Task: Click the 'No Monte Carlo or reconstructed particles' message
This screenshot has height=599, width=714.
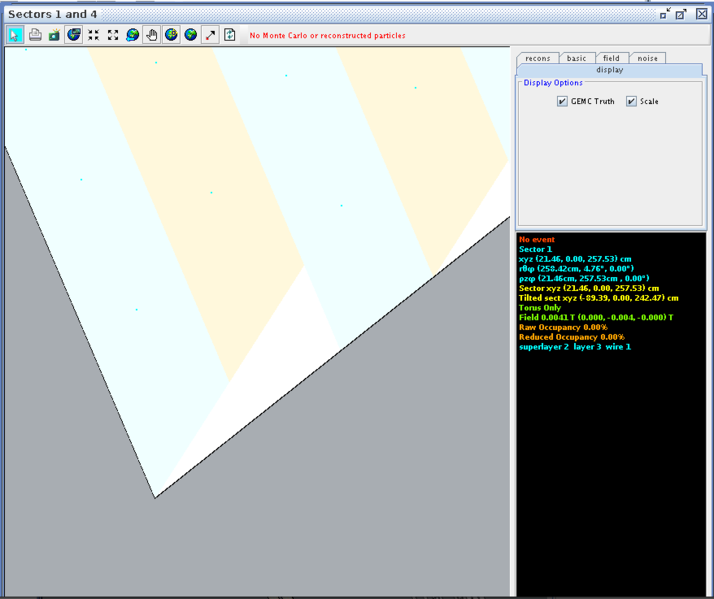Action: point(327,36)
